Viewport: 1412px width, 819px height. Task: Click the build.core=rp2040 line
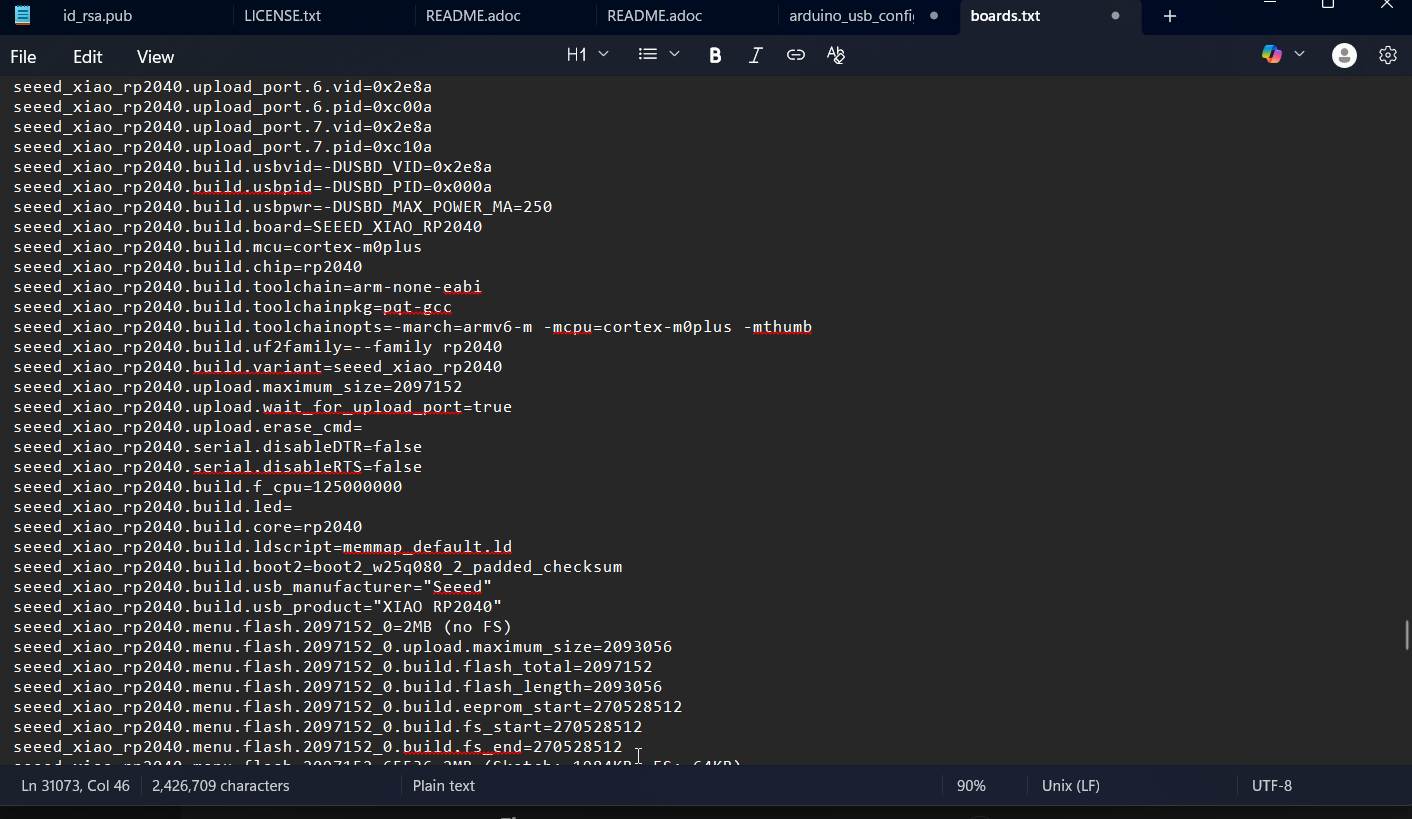[x=188, y=527]
